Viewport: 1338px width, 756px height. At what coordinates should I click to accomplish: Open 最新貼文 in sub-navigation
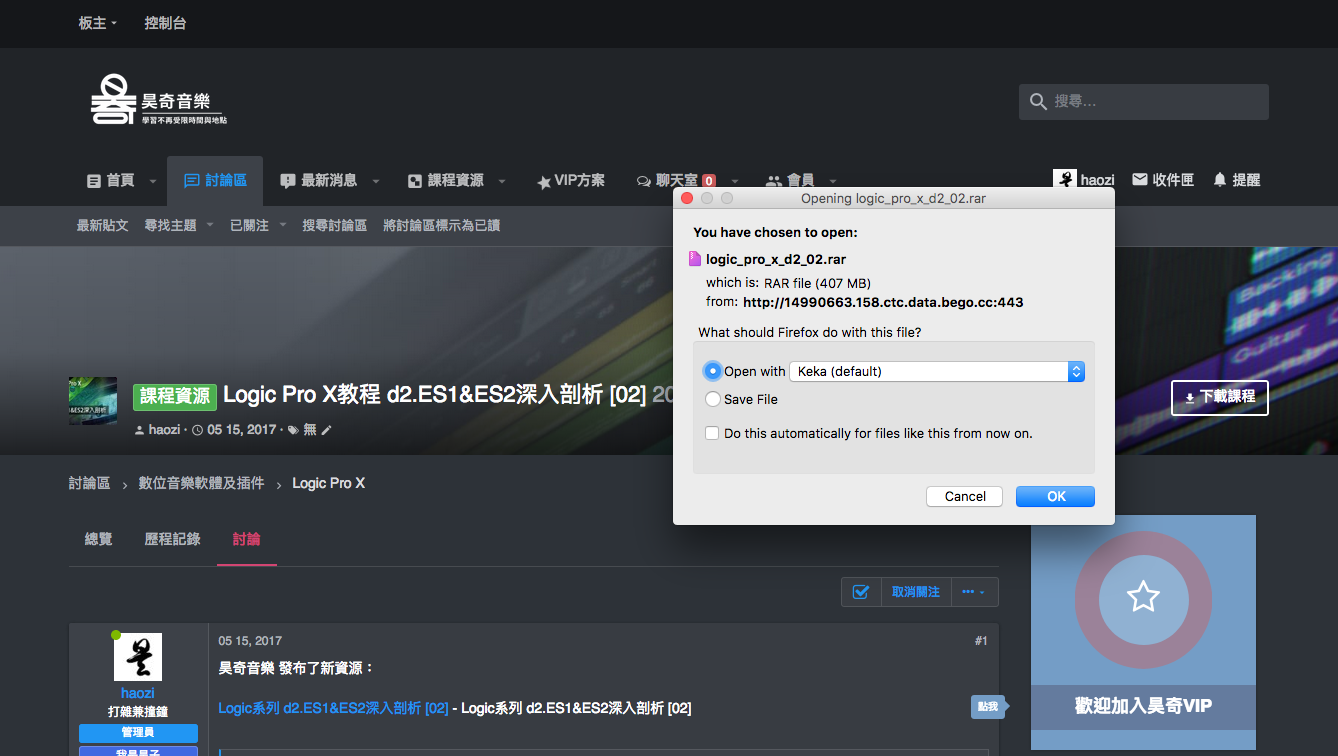pyautogui.click(x=103, y=226)
